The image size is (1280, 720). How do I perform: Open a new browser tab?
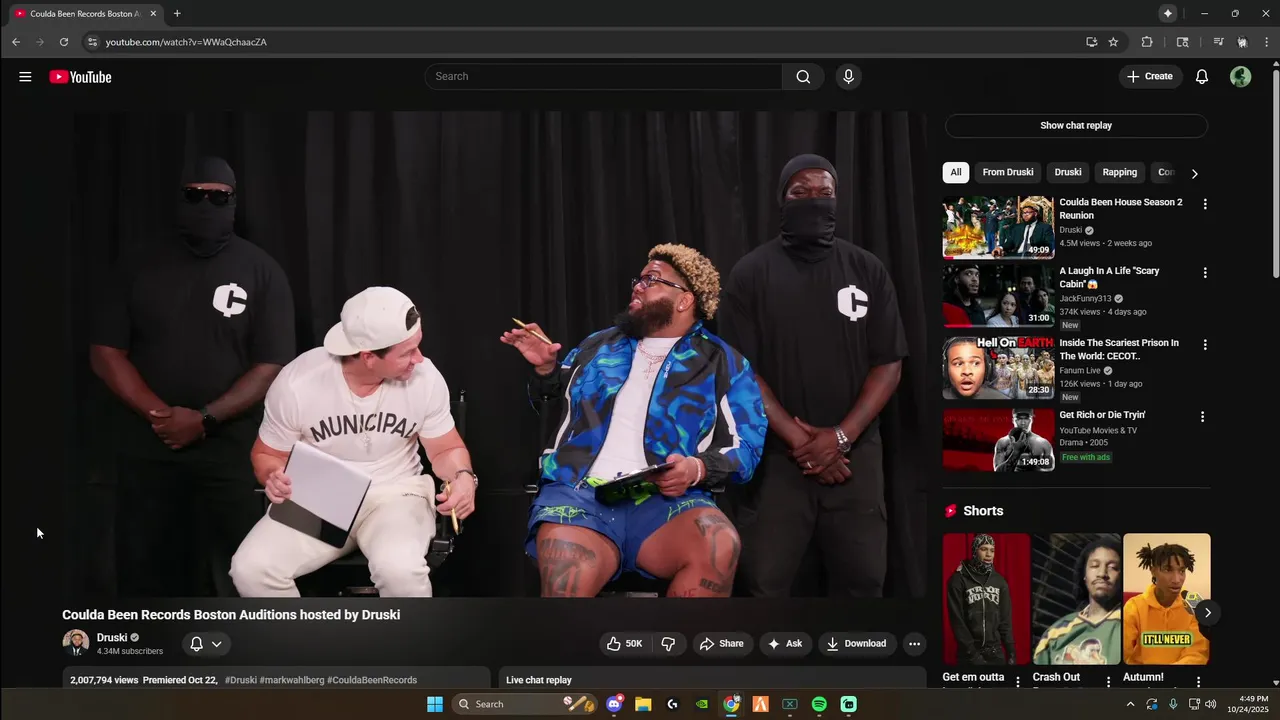point(177,13)
